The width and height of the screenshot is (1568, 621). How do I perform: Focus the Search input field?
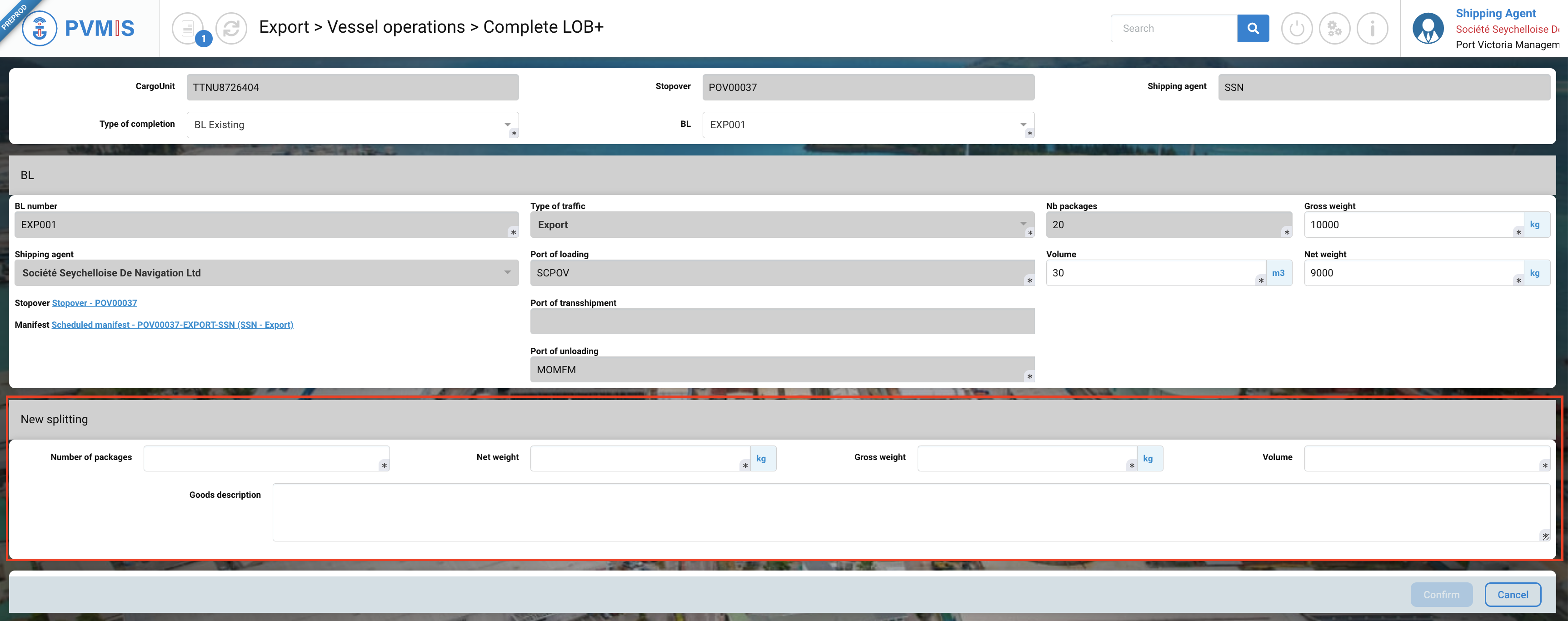pos(1174,28)
